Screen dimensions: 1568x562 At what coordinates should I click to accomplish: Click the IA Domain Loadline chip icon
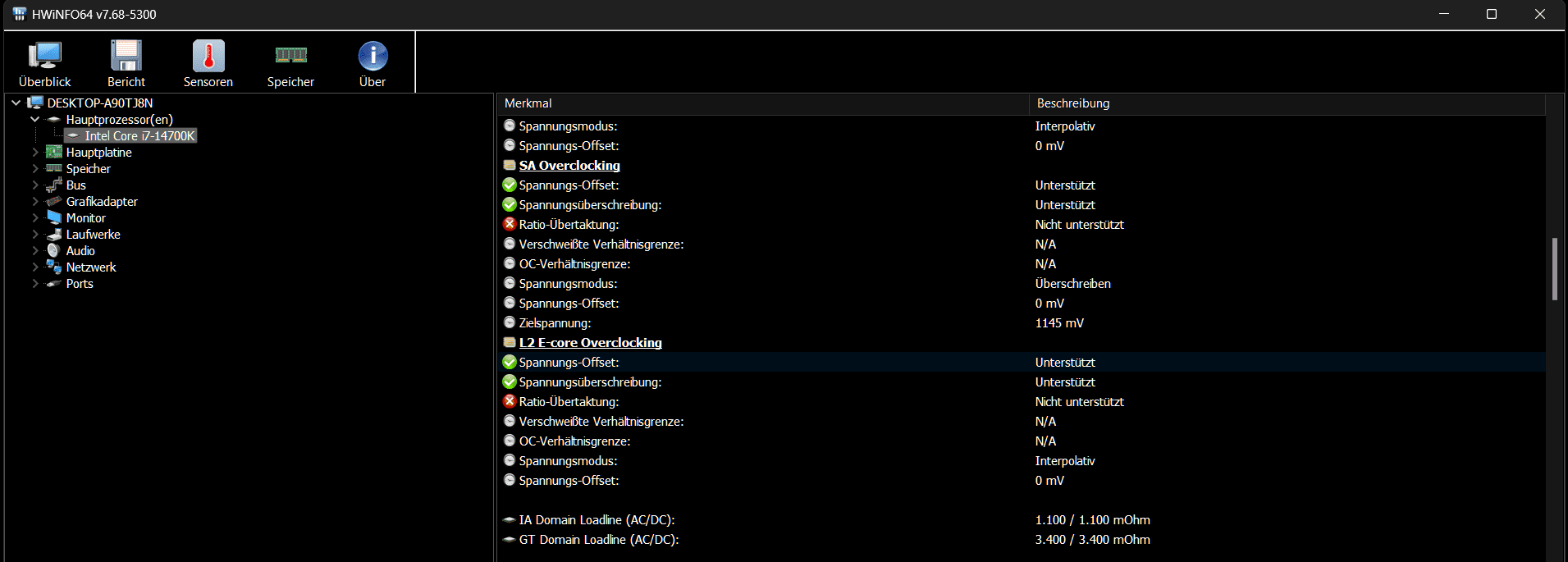(x=510, y=519)
